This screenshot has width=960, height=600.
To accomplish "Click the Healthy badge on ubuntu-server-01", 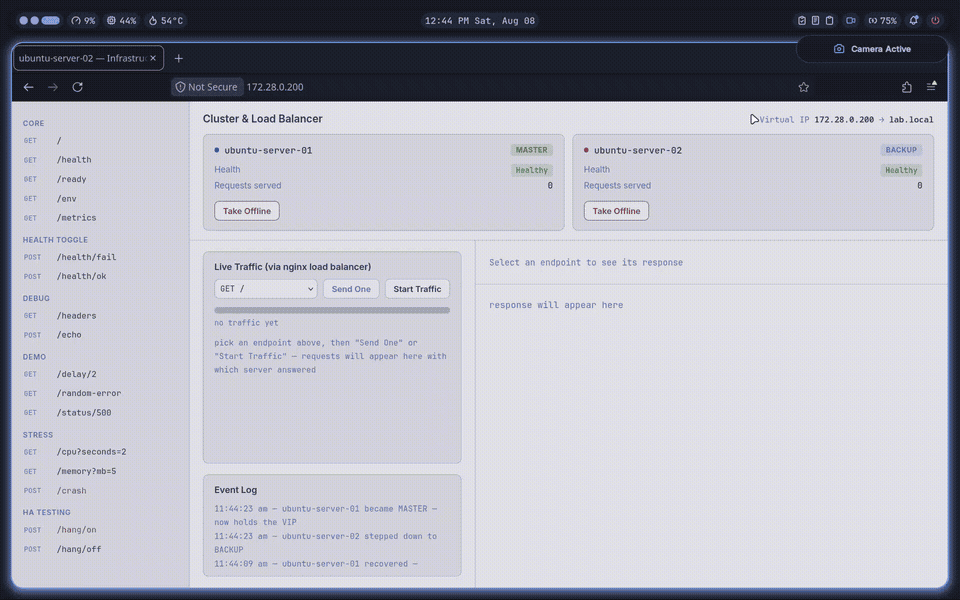I will tap(531, 170).
